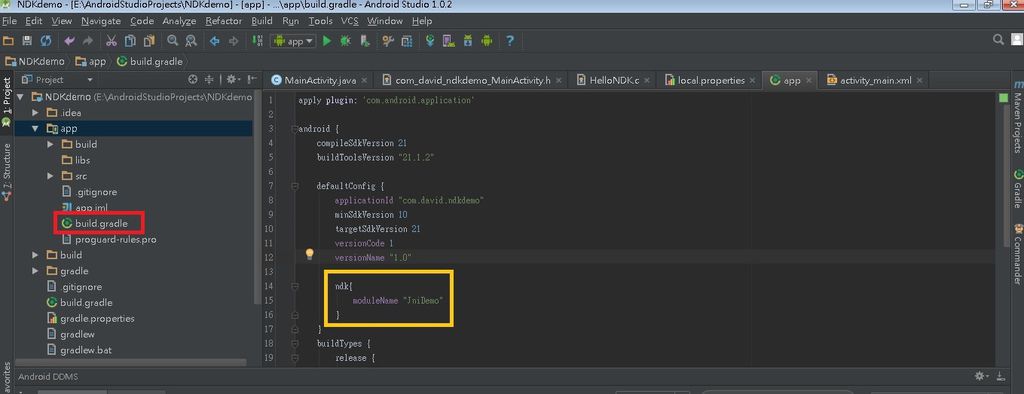Click the Search Everywhere magnifier at top right
The image size is (1024, 394).
pos(999,40)
